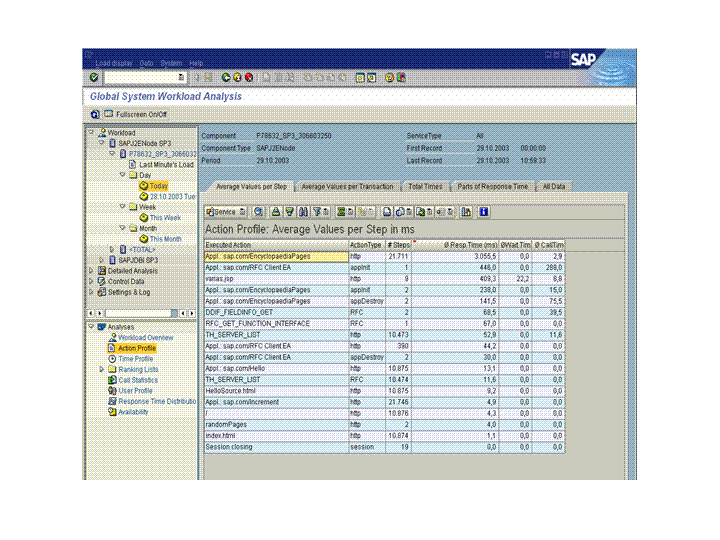Image resolution: width=720 pixels, height=540 pixels.
Task: Open the System menu
Action: [x=171, y=63]
